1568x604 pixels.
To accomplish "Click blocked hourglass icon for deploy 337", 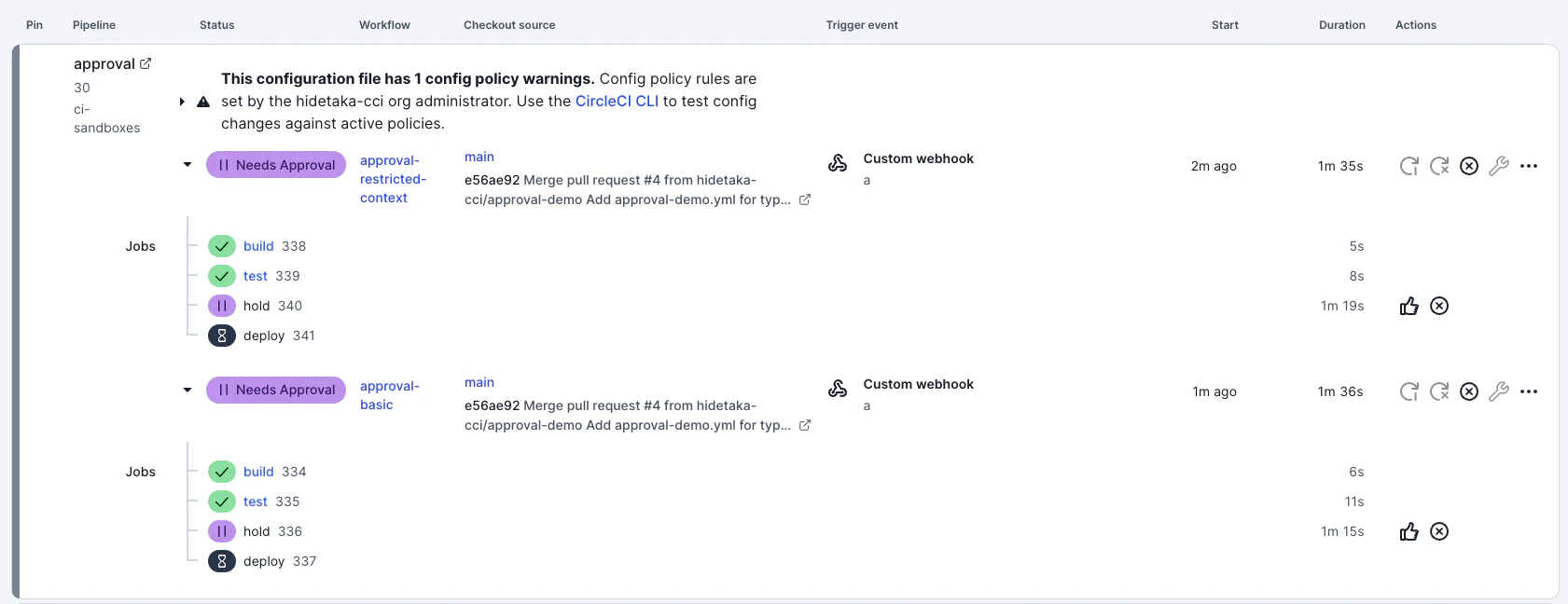I will tap(222, 561).
